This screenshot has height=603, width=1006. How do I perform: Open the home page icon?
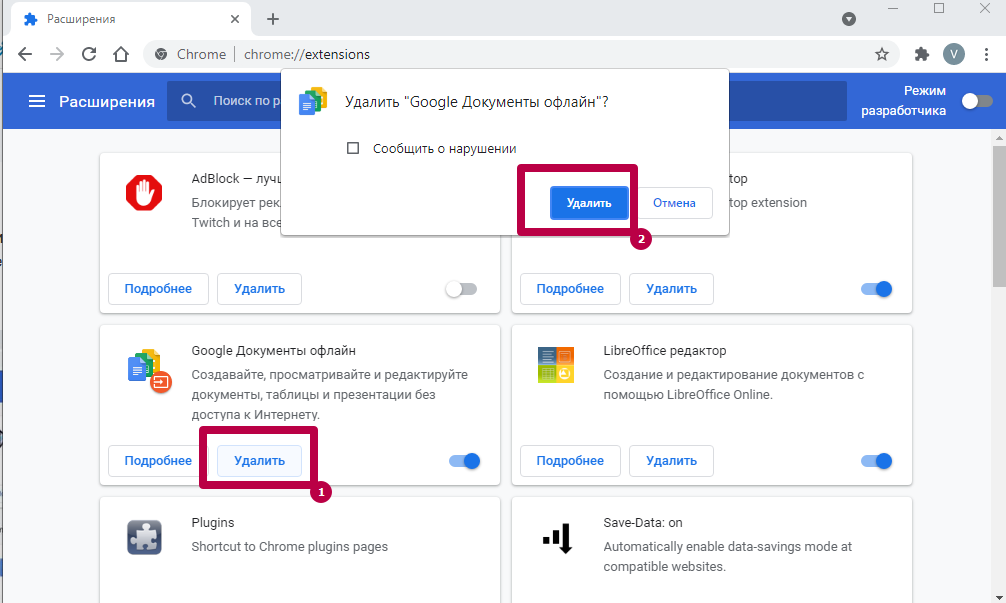coord(121,55)
